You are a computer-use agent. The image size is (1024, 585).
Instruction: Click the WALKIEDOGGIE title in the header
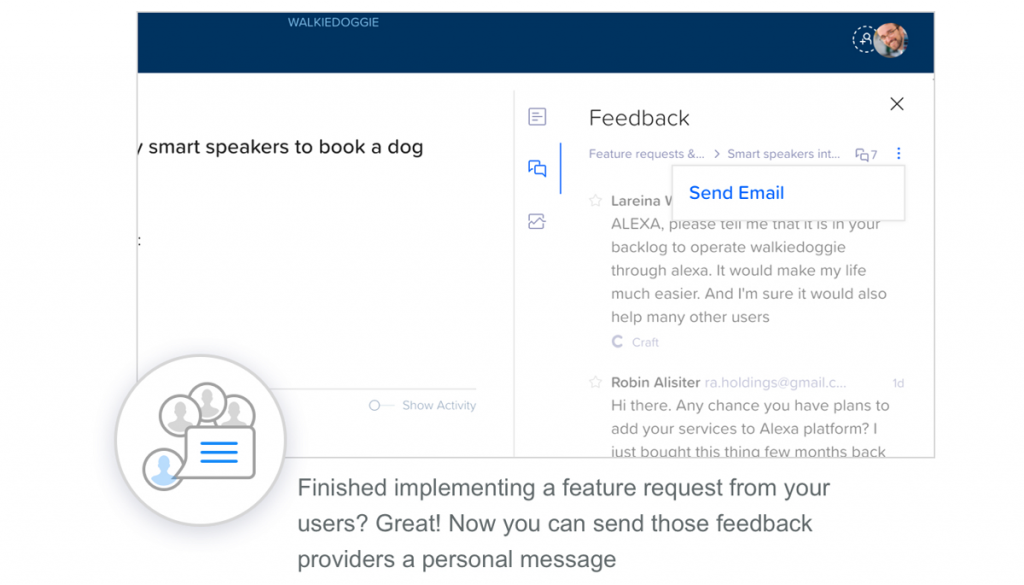333,21
